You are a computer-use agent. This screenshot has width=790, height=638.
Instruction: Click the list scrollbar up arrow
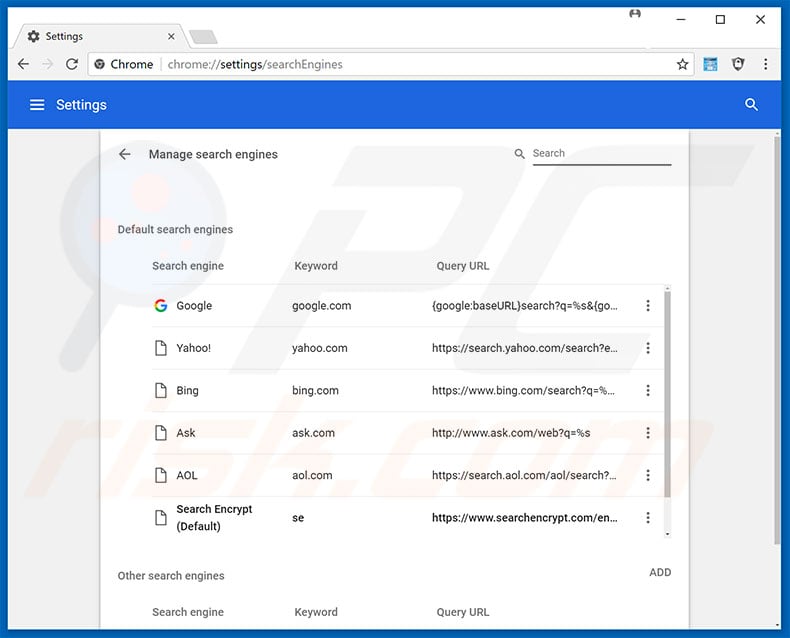[667, 289]
